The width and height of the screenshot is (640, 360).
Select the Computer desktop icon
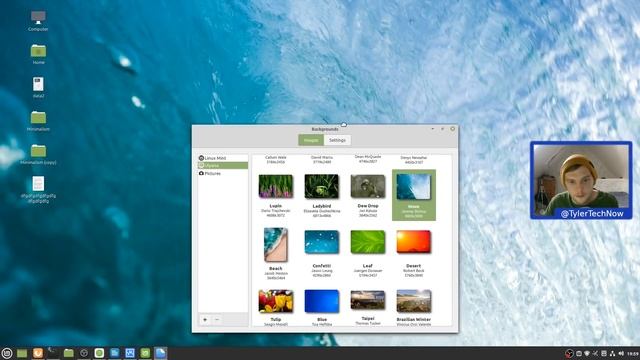38,21
